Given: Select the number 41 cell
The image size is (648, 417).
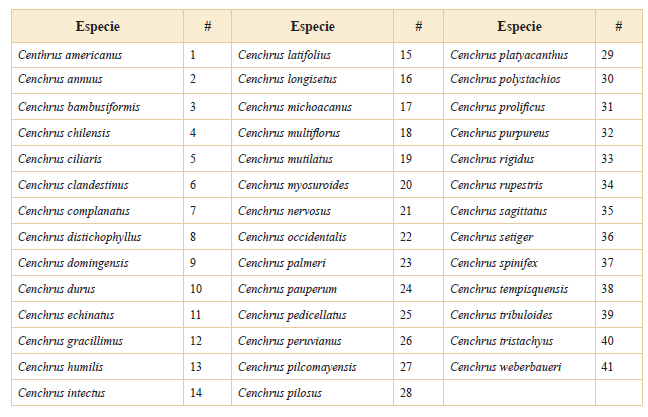Looking at the screenshot, I should [x=619, y=367].
